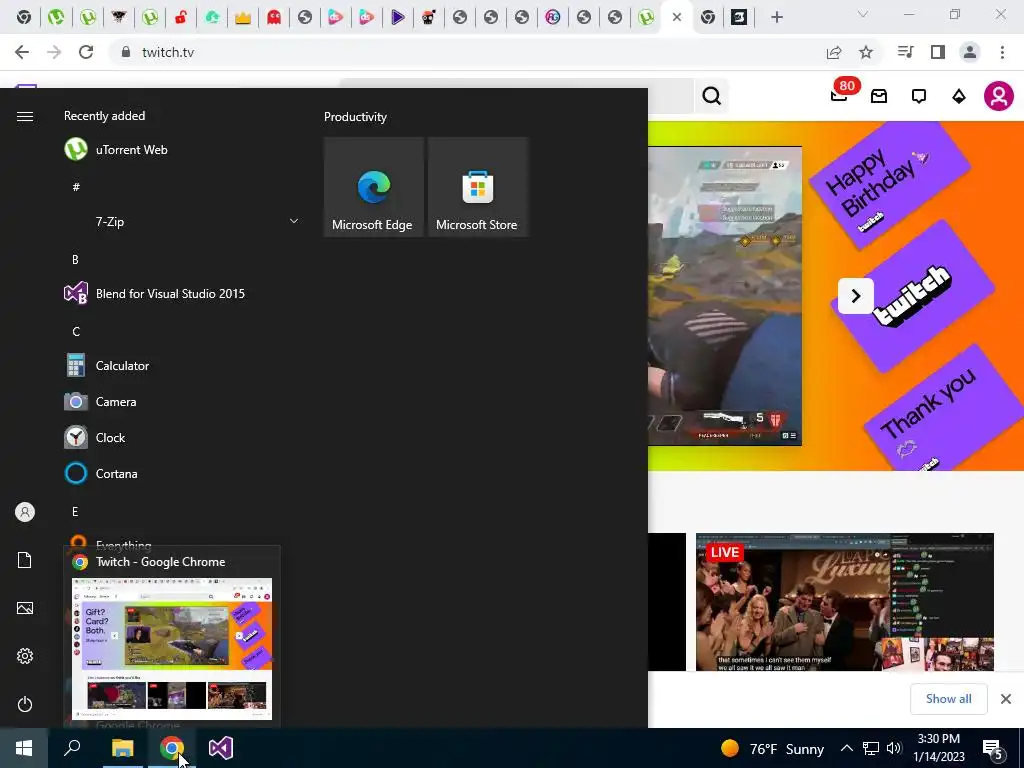The image size is (1024, 768).
Task: Open the Twitch whispers icon
Action: tap(919, 97)
